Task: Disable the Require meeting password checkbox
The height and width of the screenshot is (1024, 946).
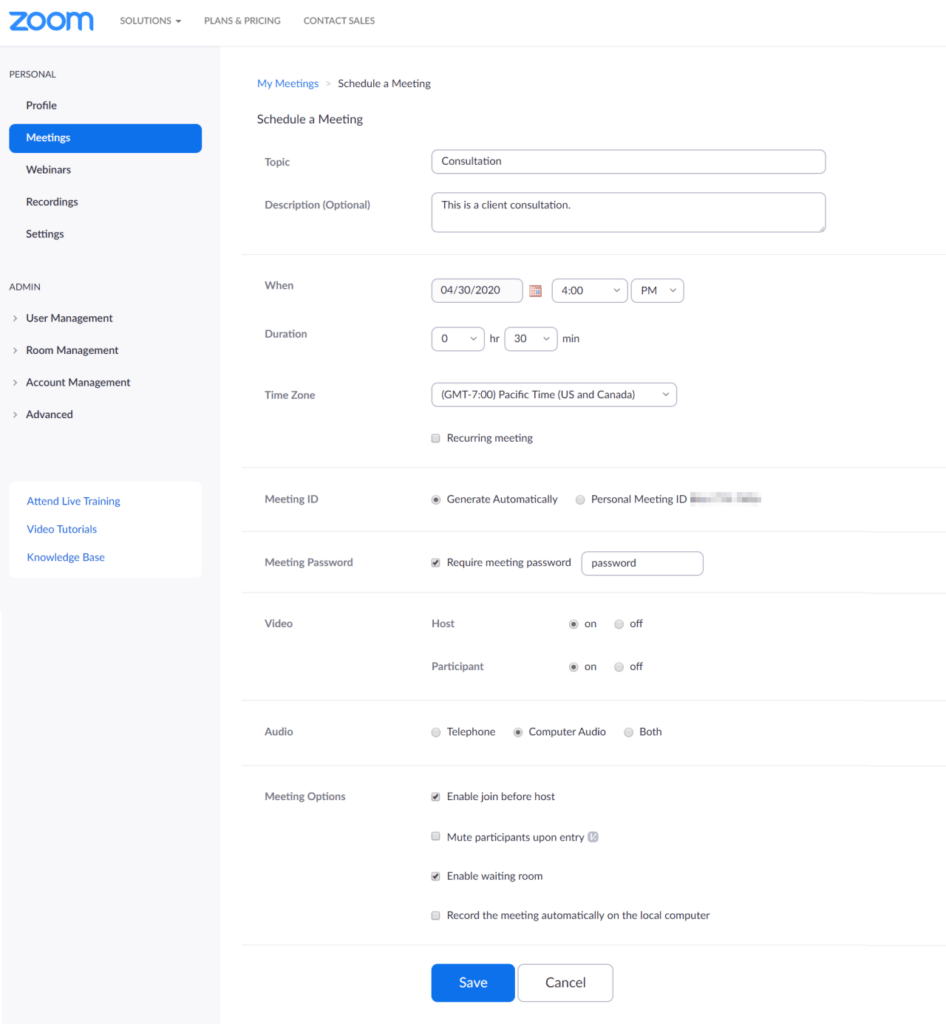Action: 435,562
